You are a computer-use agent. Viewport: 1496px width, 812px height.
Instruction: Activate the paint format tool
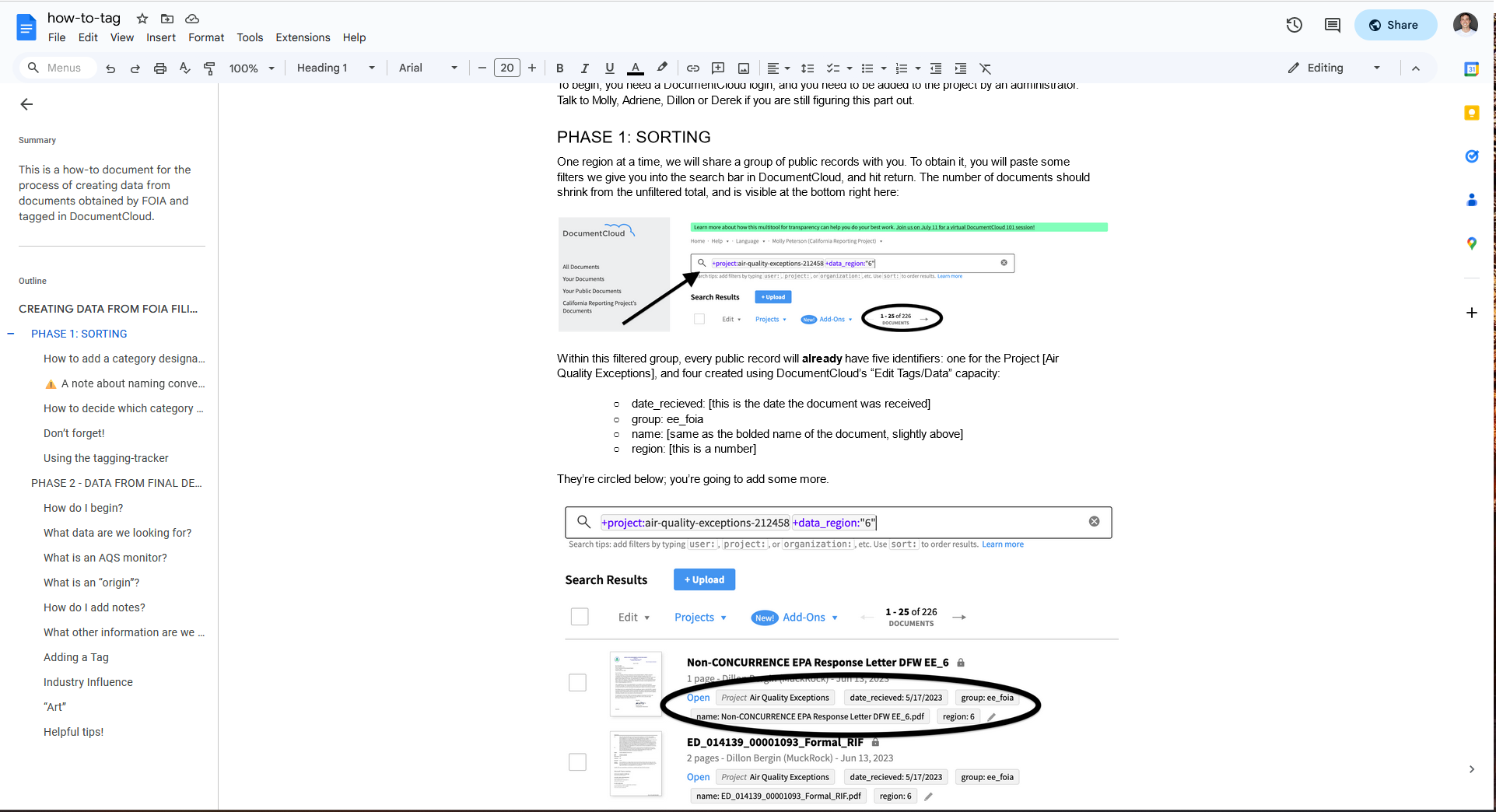coord(209,68)
